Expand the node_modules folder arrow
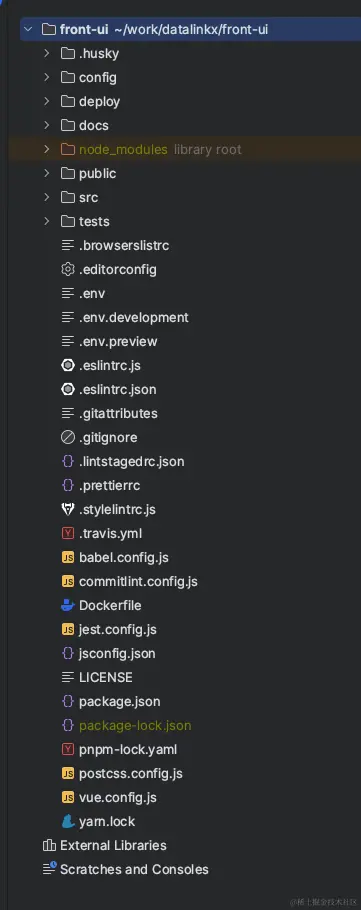The width and height of the screenshot is (361, 910). pyautogui.click(x=47, y=149)
